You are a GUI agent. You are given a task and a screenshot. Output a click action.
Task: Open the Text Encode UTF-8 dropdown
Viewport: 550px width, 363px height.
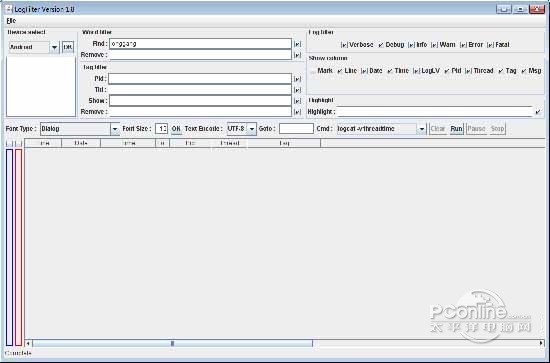[251, 129]
